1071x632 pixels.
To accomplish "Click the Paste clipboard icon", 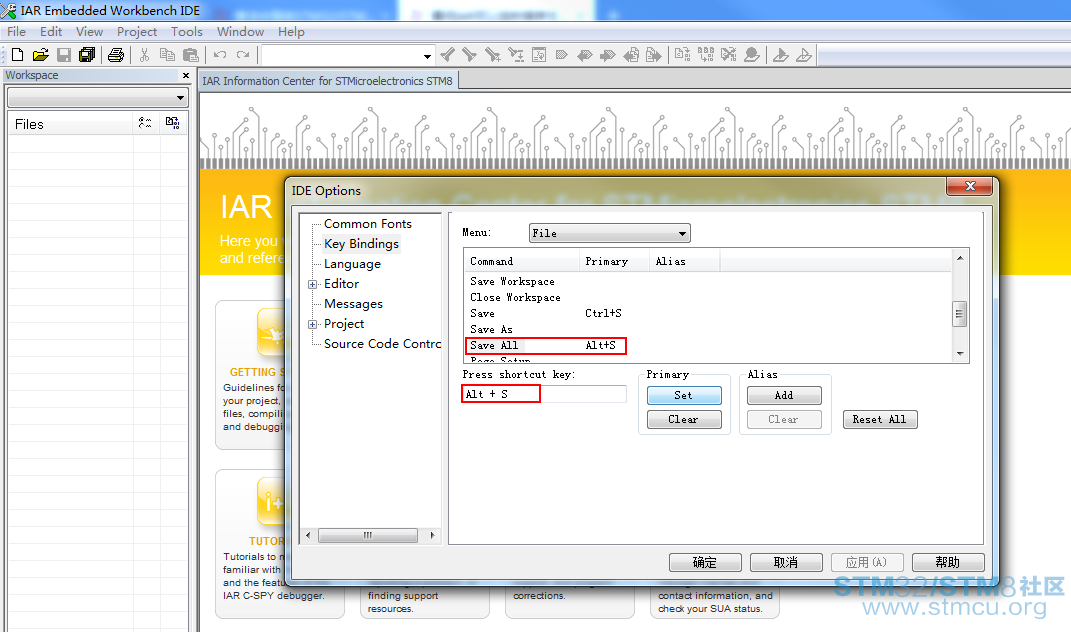I will [191, 55].
